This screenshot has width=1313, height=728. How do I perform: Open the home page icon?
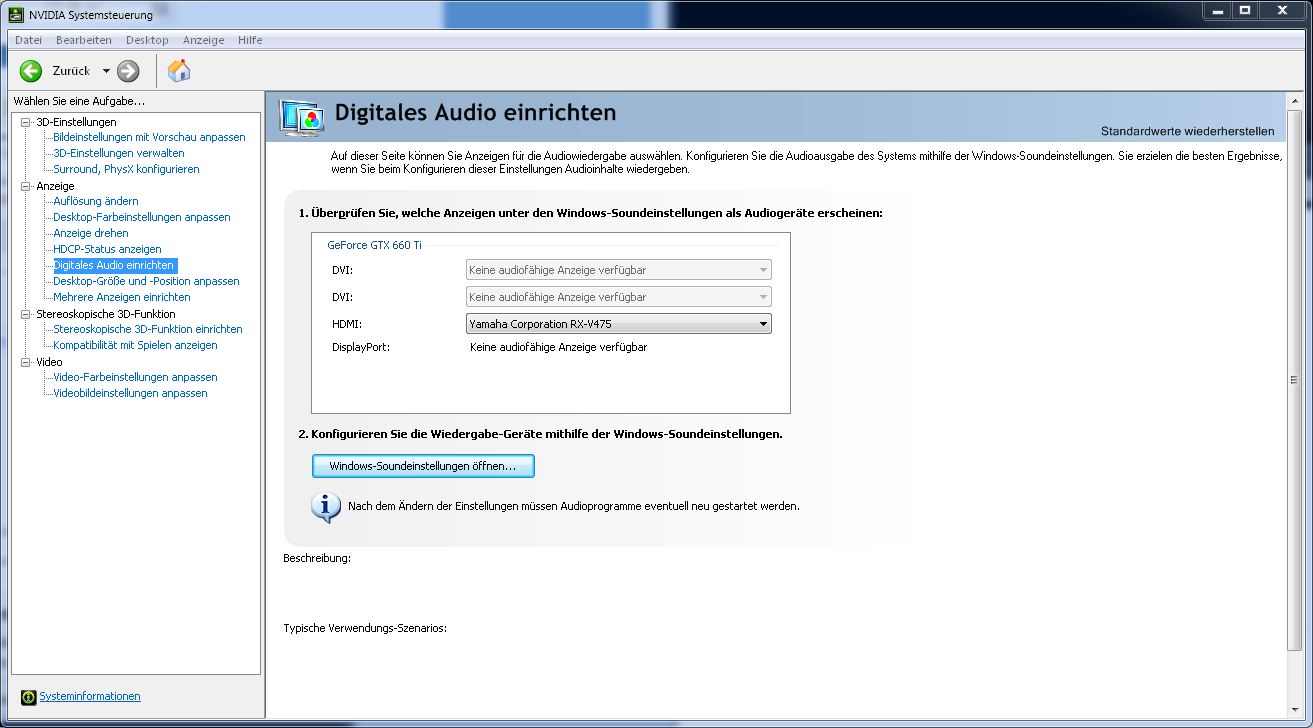point(179,70)
